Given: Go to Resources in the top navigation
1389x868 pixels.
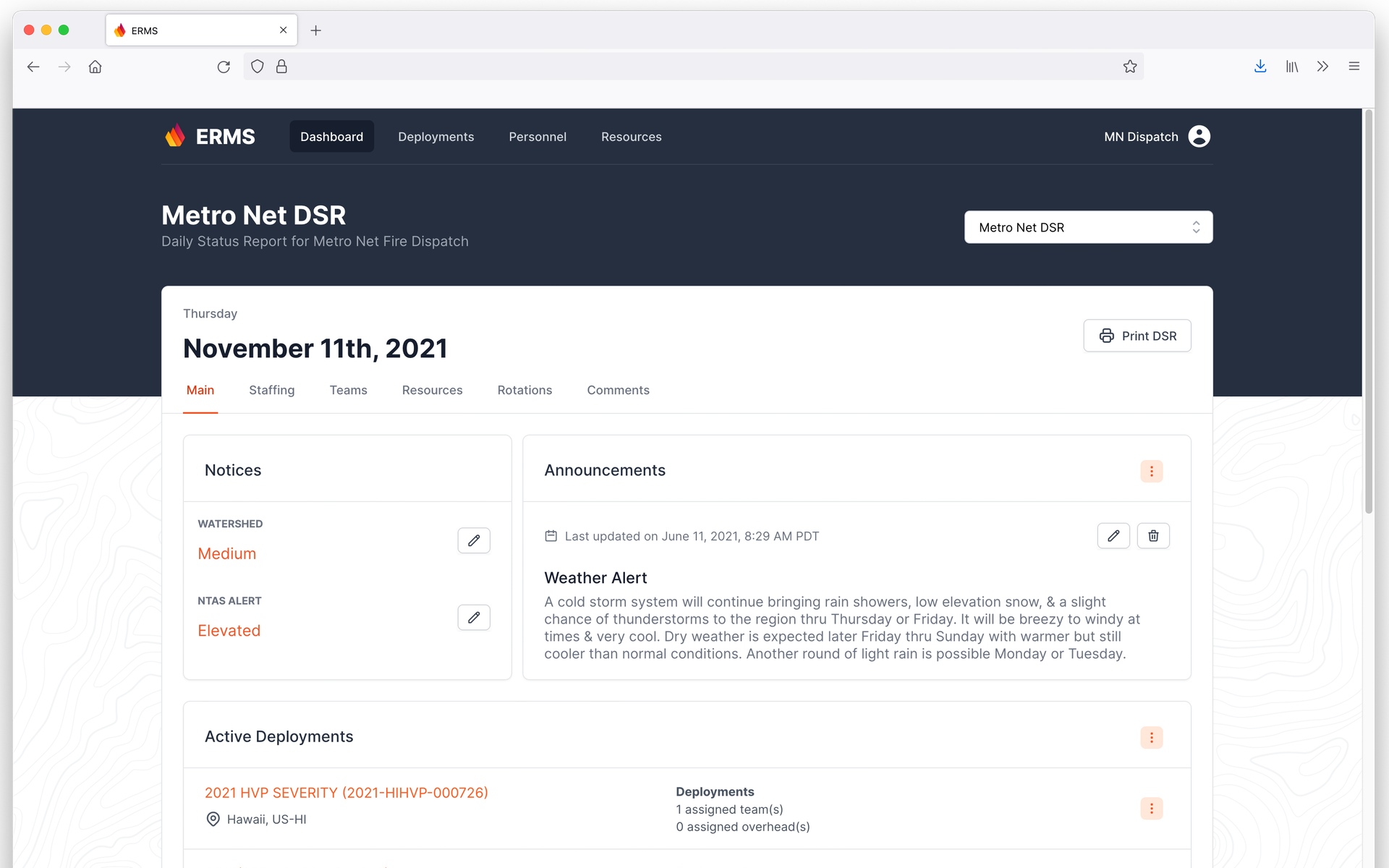Looking at the screenshot, I should click(632, 137).
